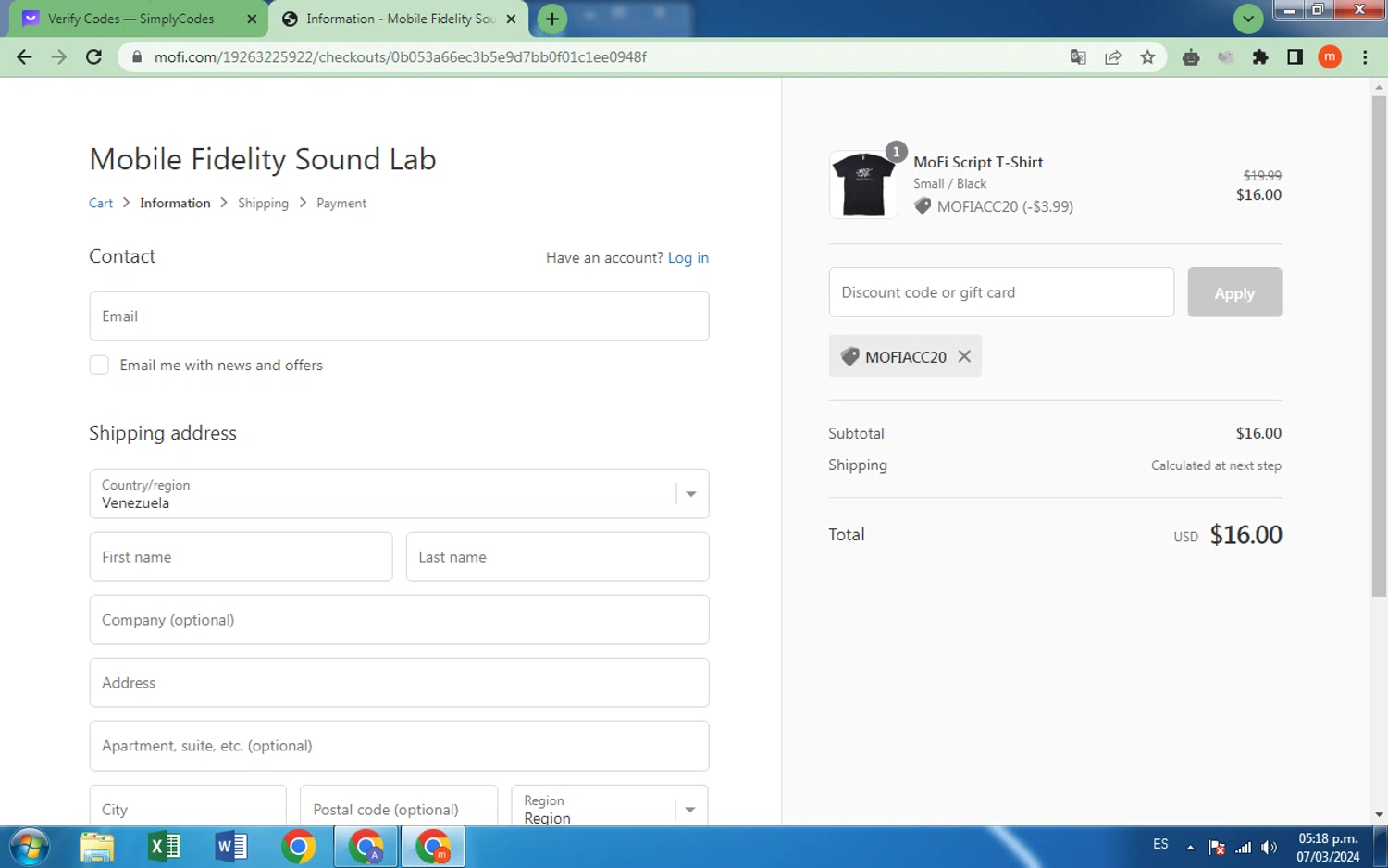Show hidden tray icons arrow
Viewport: 1388px width, 868px height.
pos(1190,848)
